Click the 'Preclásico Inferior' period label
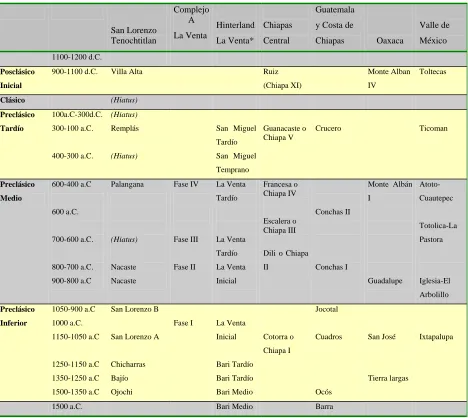468x418 pixels. point(17,316)
